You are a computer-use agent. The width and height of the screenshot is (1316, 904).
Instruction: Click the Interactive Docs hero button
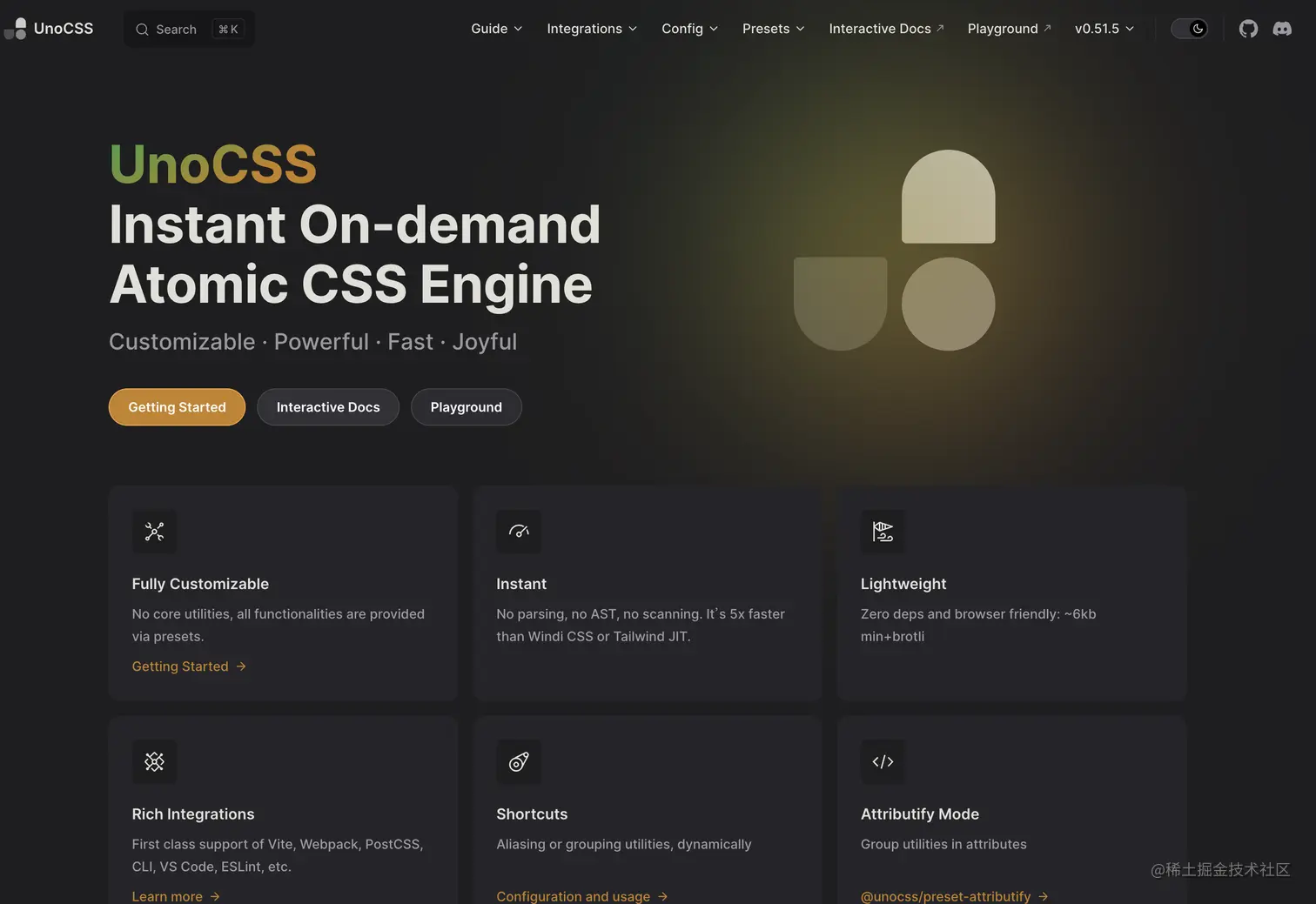click(x=328, y=407)
